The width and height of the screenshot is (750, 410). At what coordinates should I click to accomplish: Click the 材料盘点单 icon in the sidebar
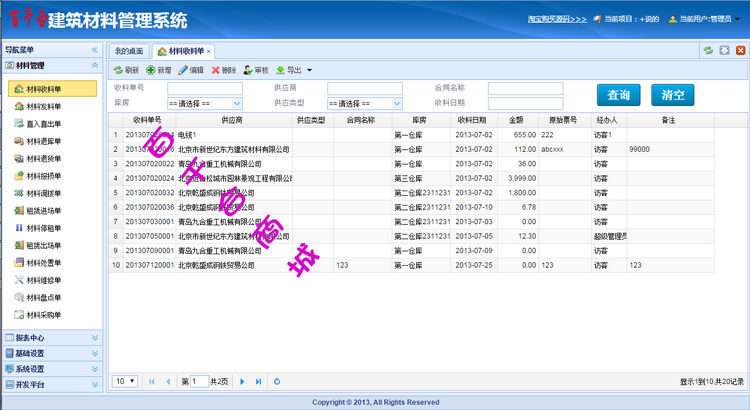(x=19, y=297)
